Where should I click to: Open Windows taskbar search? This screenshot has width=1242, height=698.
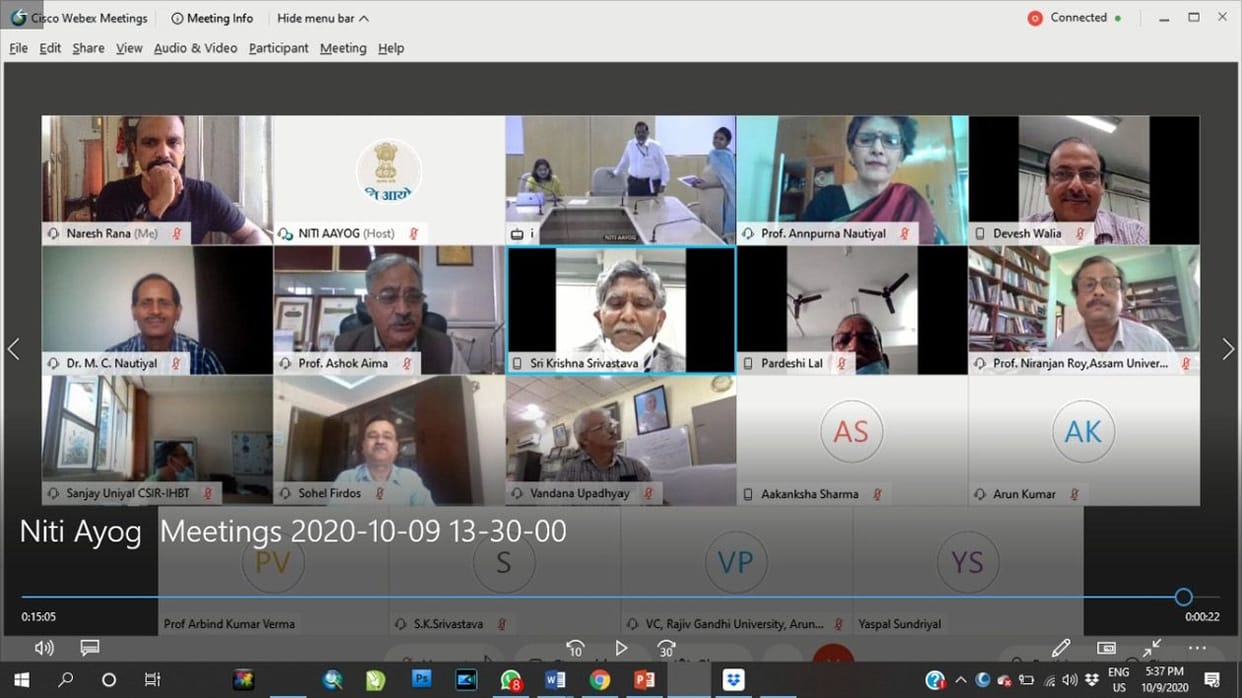pos(65,680)
